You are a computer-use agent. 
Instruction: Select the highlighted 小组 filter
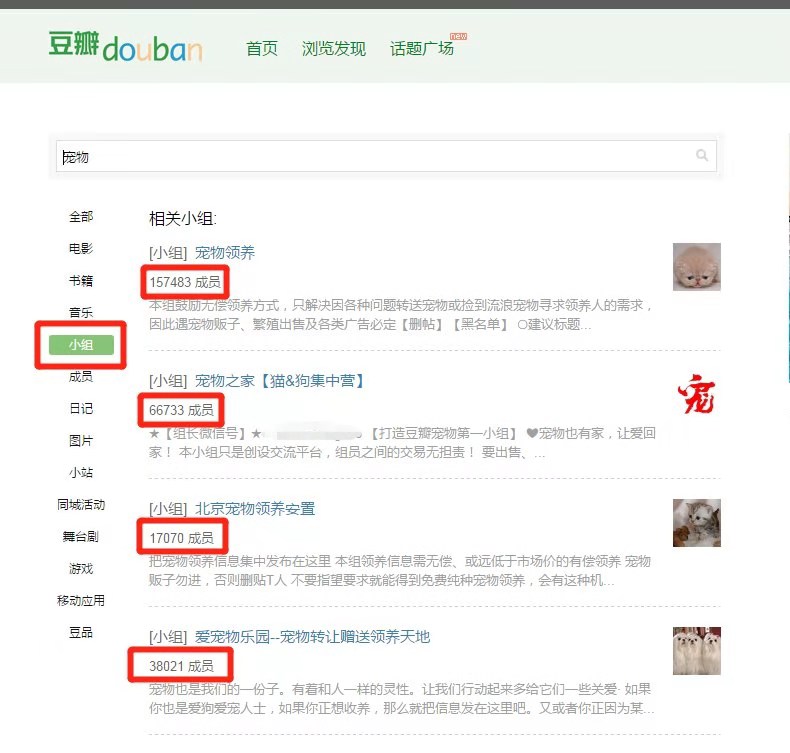tap(81, 345)
